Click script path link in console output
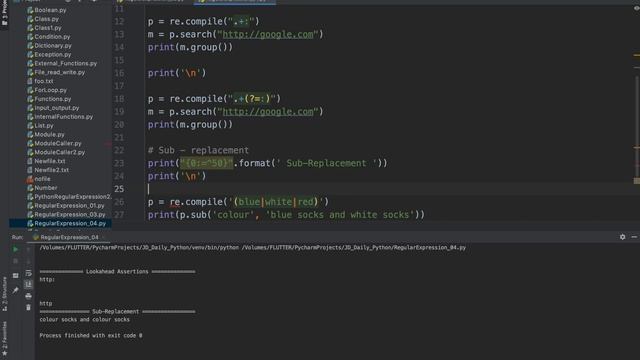Viewport: 640px width, 360px height. 353,247
